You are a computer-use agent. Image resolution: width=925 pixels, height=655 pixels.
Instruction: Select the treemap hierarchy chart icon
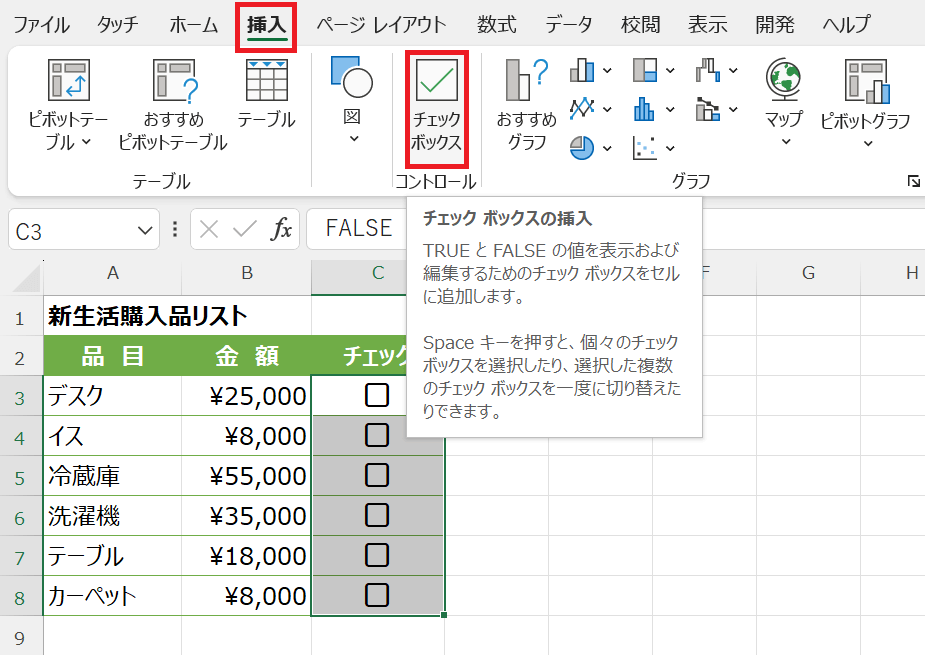(x=645, y=70)
